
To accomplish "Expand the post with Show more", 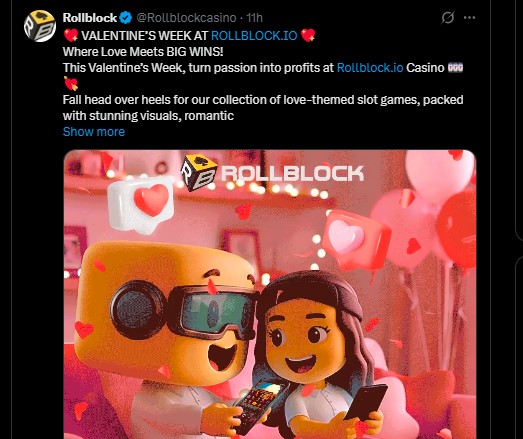I will tap(94, 132).
